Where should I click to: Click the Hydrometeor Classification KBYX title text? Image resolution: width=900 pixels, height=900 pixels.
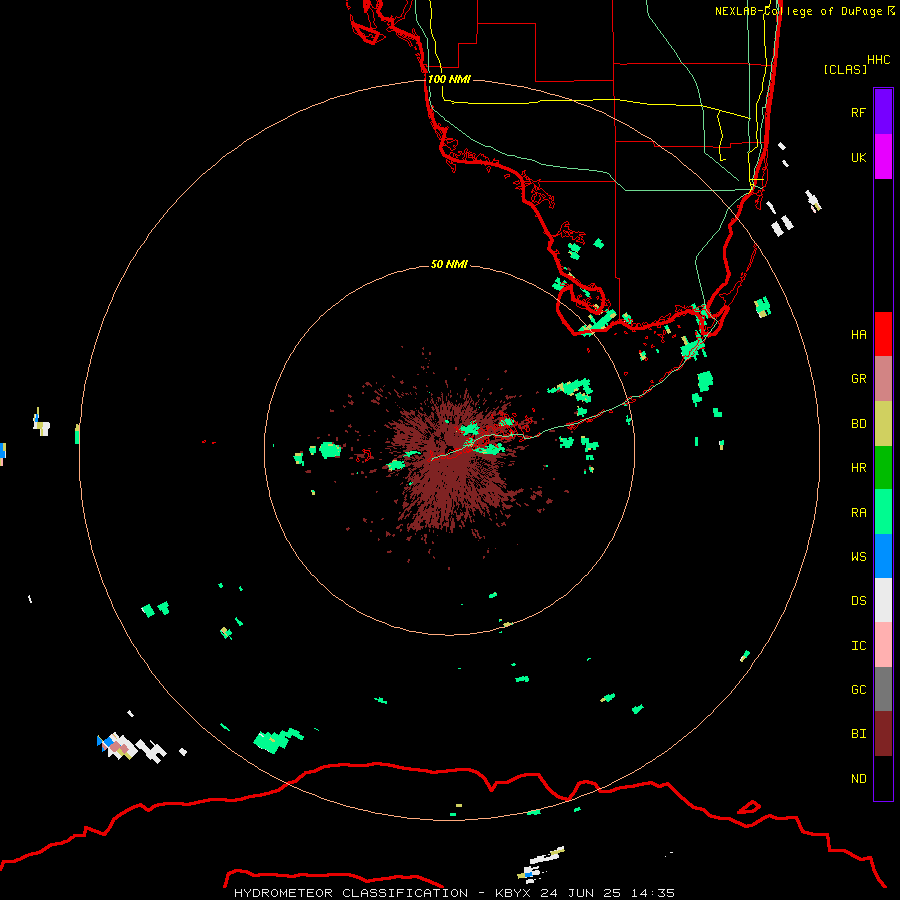[454, 893]
